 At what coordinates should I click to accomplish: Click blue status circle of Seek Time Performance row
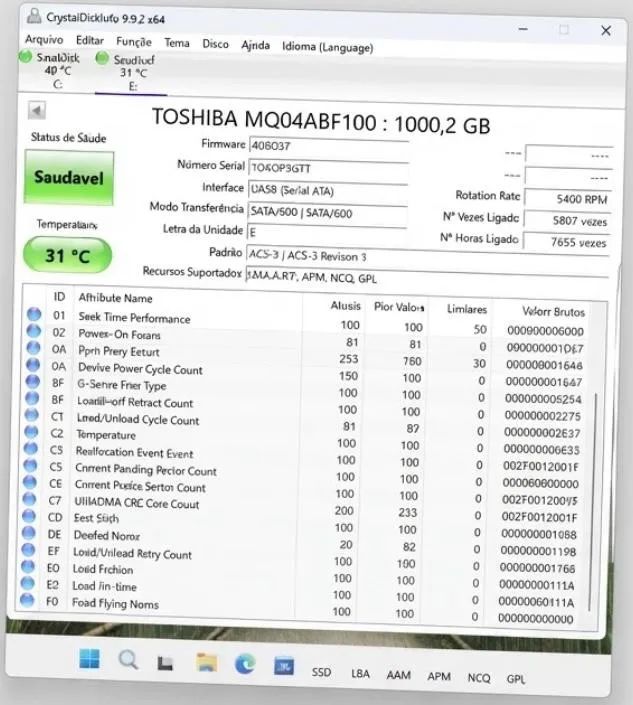34,314
